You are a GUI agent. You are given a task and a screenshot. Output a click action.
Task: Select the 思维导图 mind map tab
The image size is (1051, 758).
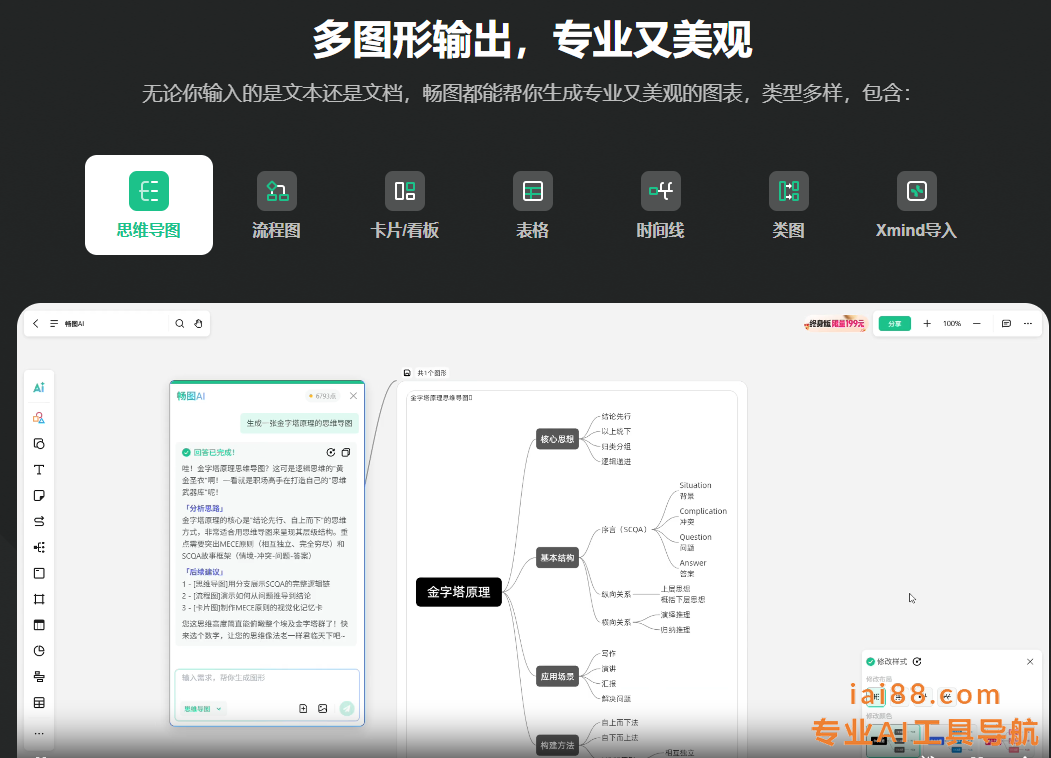tap(149, 205)
